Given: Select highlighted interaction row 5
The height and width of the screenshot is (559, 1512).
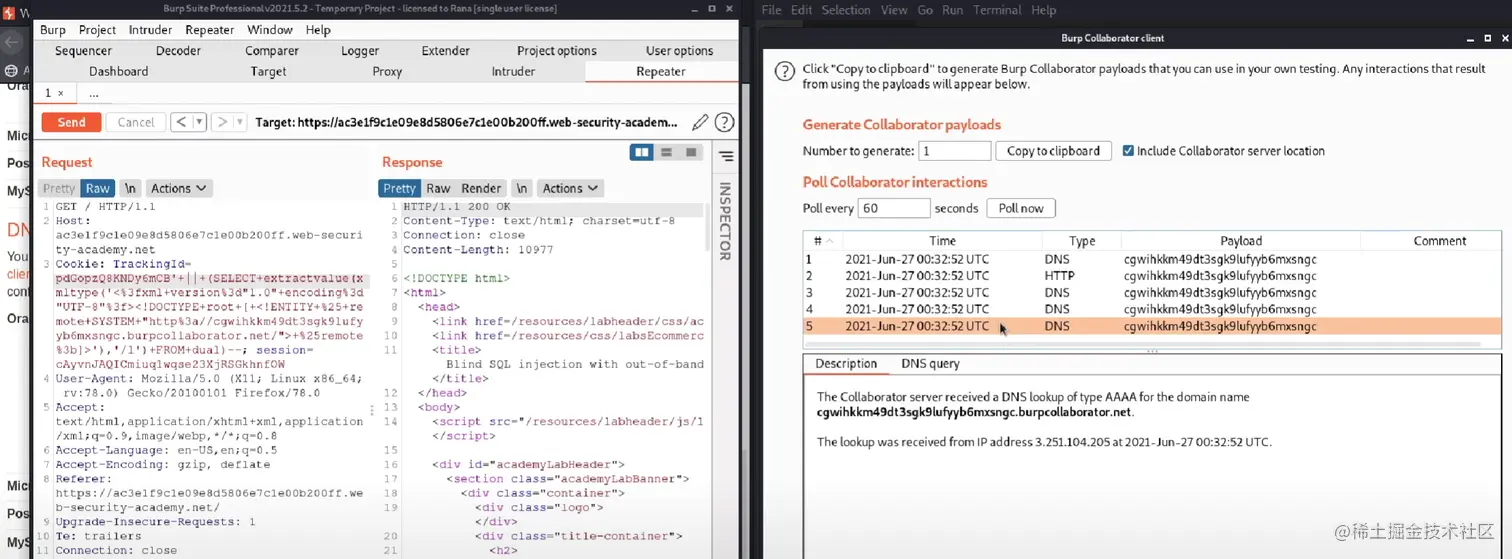Looking at the screenshot, I should (x=1152, y=326).
